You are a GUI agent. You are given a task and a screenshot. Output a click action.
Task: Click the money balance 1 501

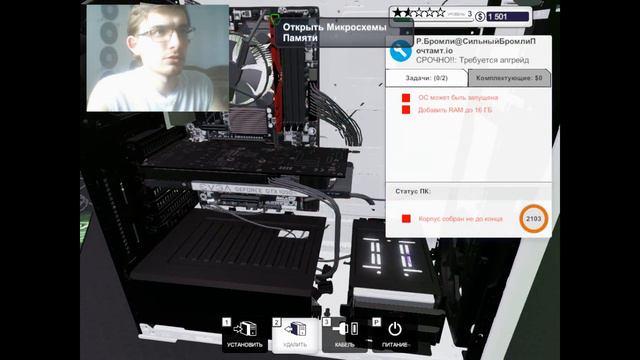[x=508, y=17]
